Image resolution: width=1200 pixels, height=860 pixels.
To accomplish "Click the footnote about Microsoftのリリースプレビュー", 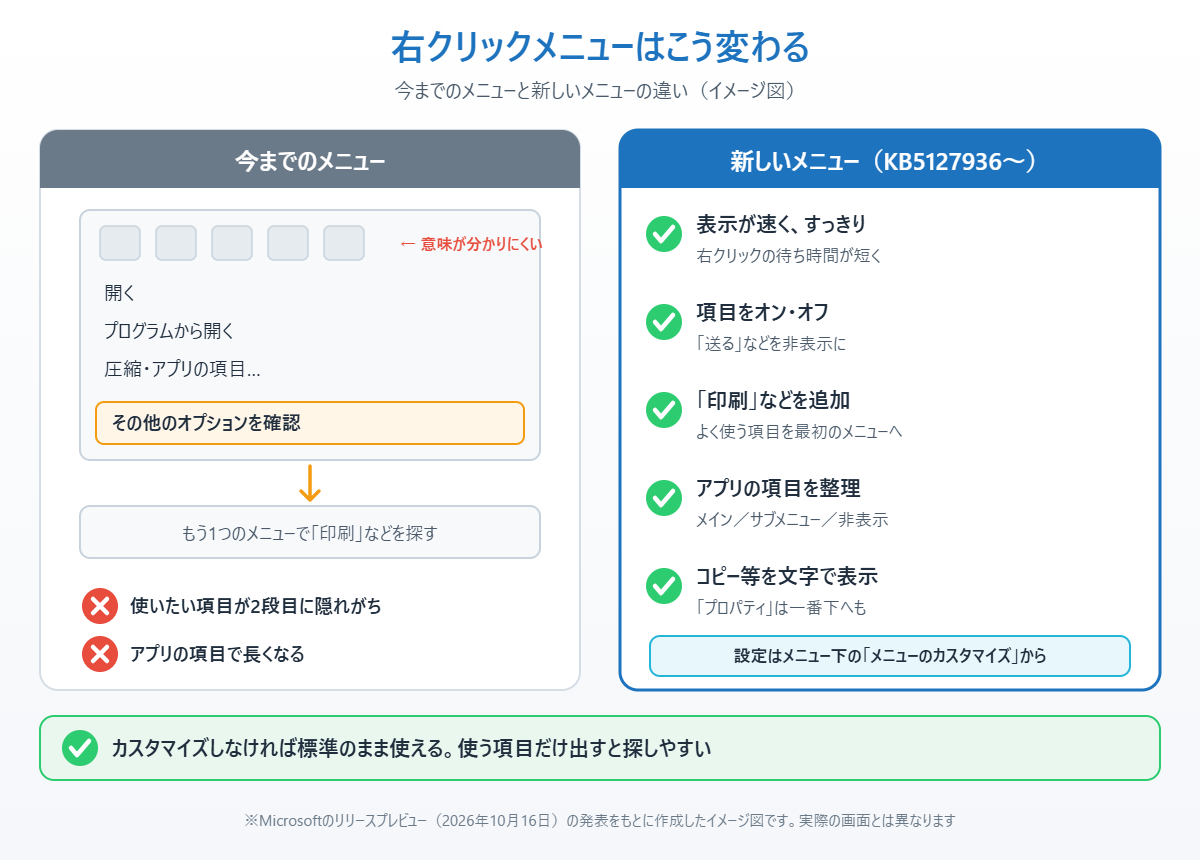I will pos(600,820).
